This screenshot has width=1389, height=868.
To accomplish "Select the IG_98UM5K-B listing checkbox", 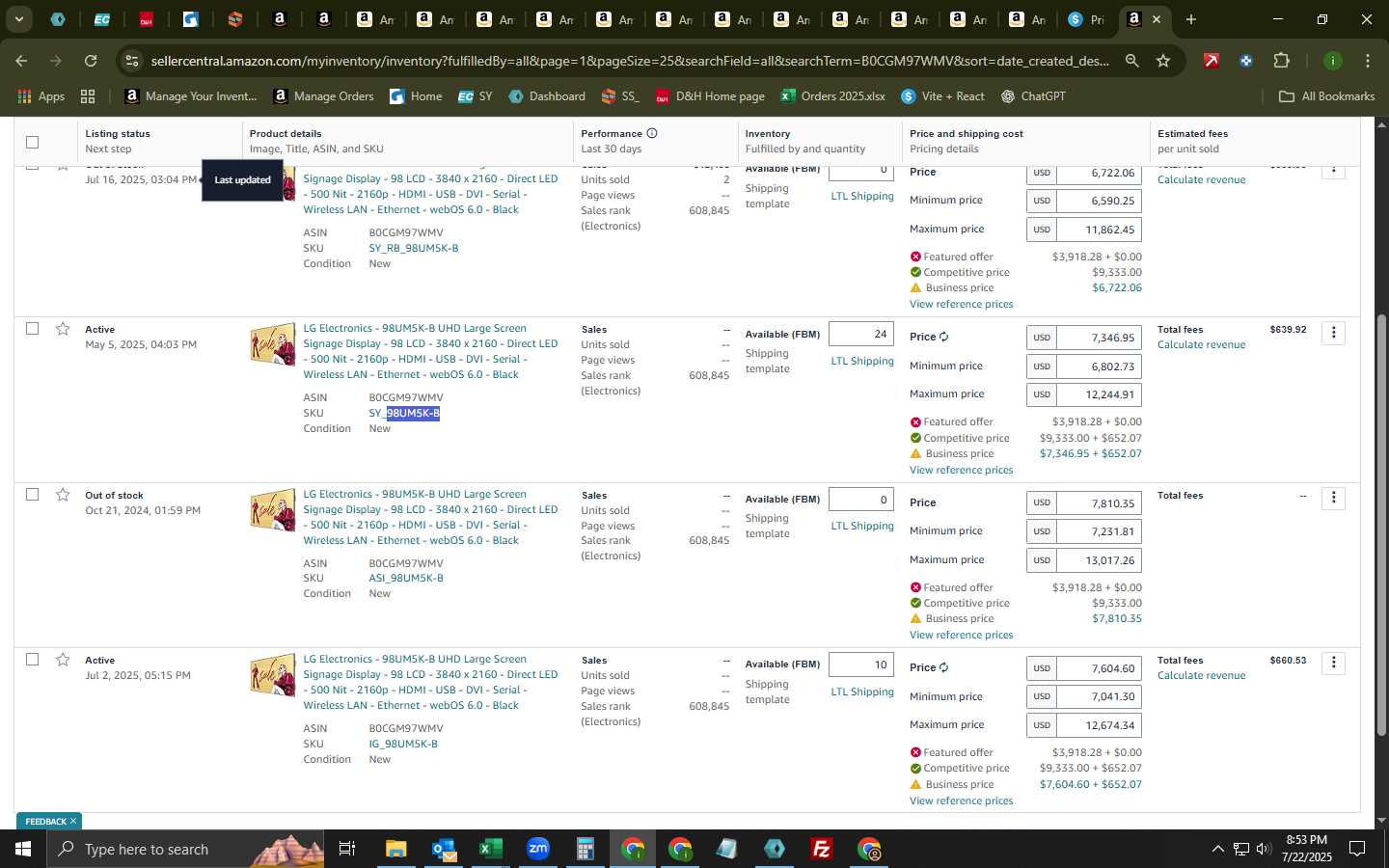I will (32, 660).
